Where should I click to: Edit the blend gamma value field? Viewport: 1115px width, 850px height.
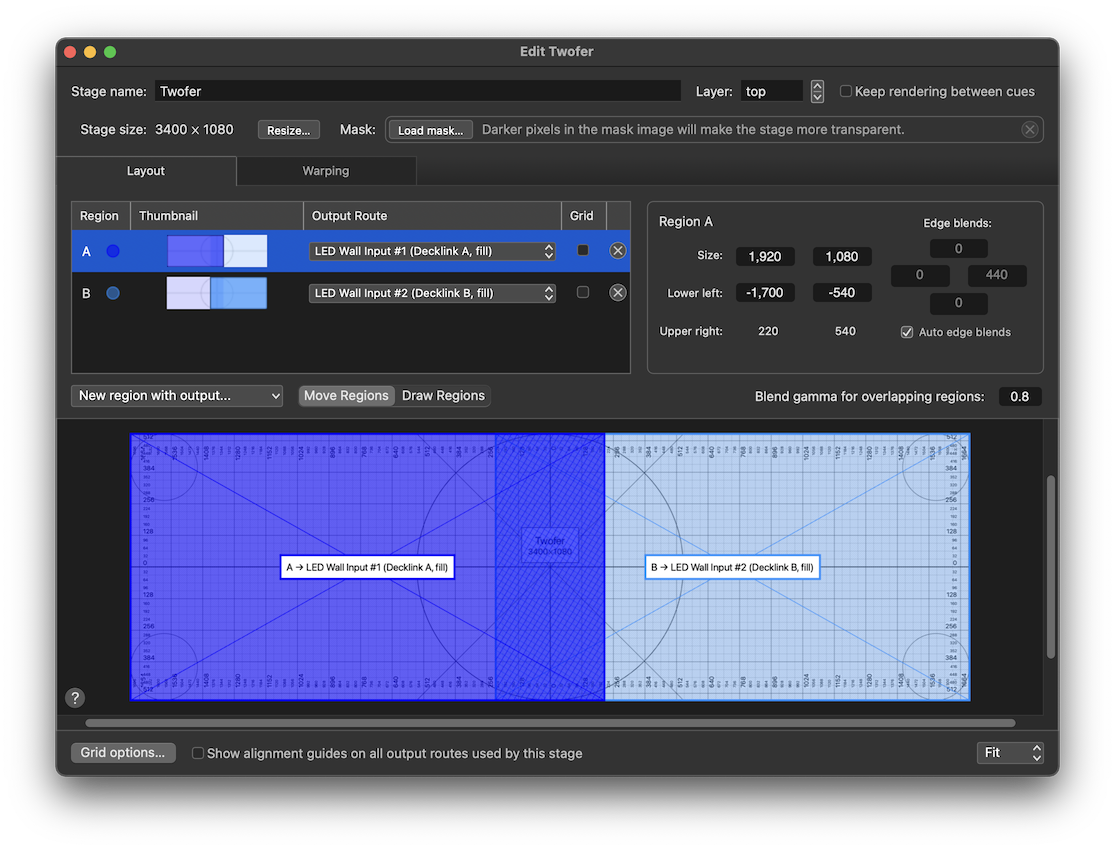point(1019,396)
